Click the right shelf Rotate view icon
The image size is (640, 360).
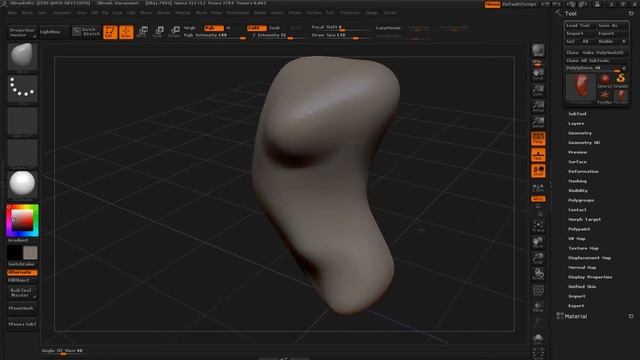(x=538, y=274)
